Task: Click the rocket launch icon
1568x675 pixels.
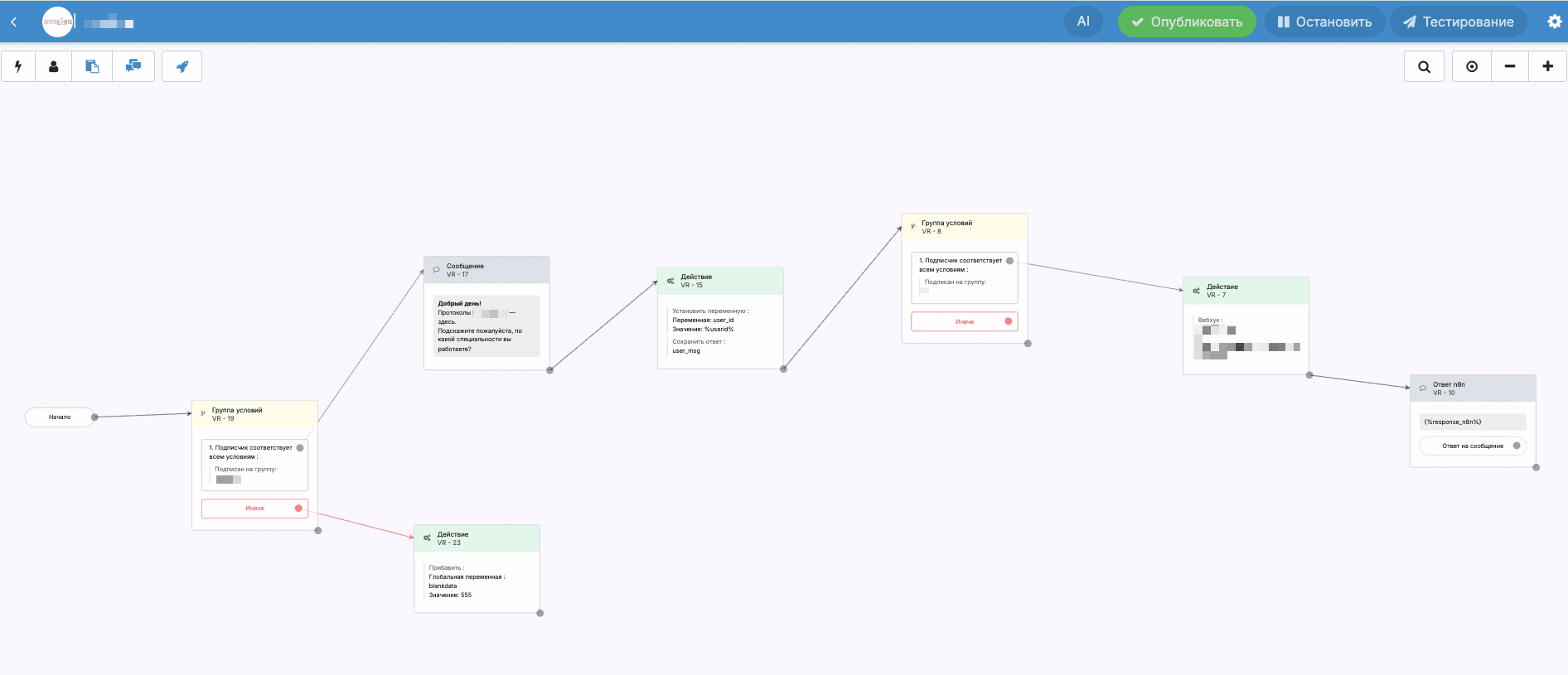Action: pos(182,66)
